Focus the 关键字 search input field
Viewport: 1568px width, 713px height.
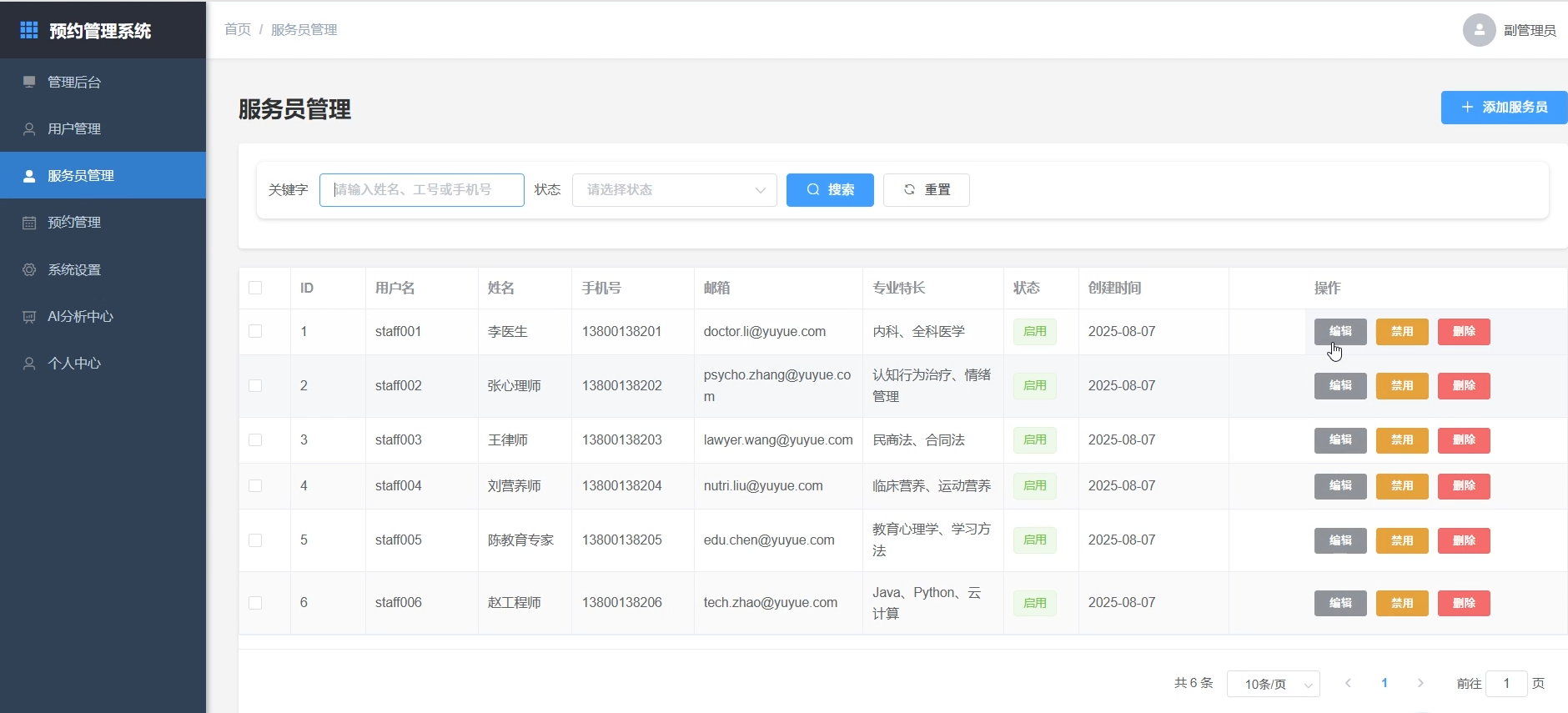(421, 189)
